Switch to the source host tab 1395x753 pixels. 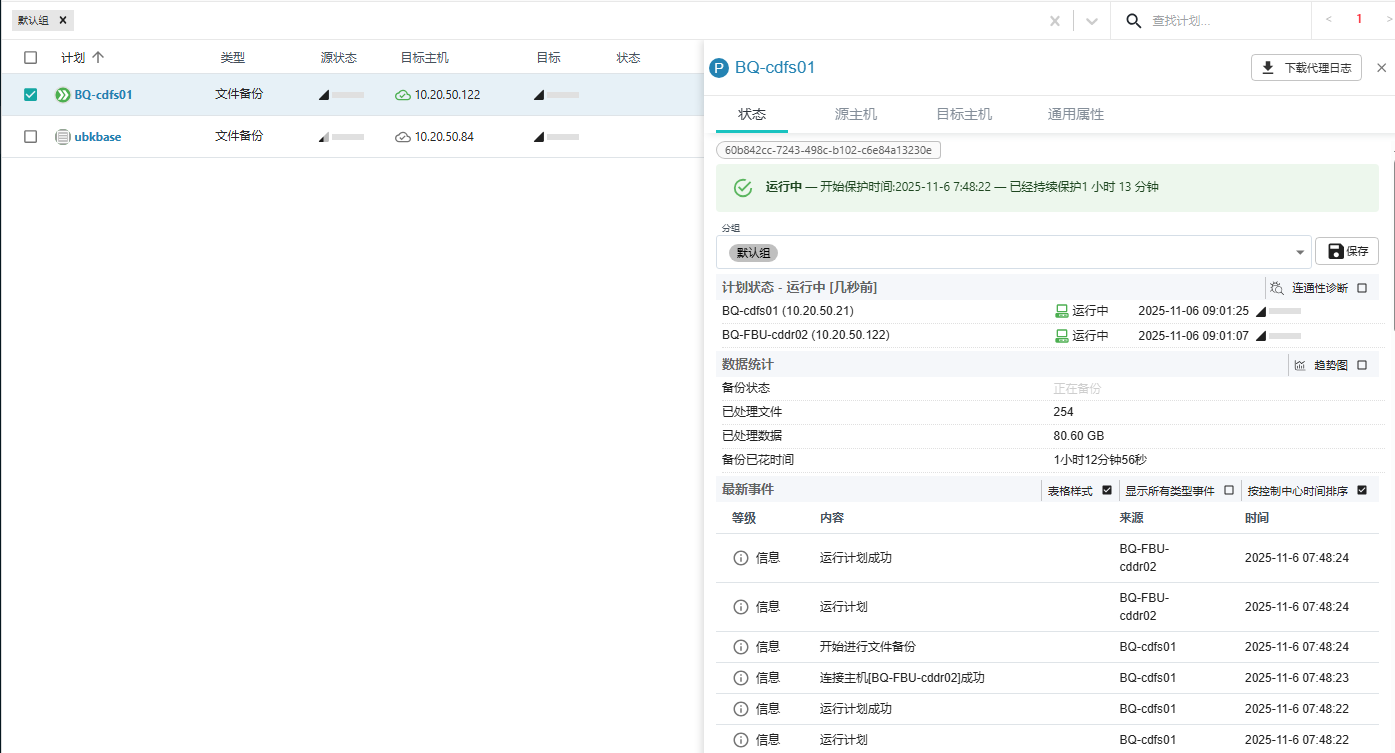(x=856, y=114)
